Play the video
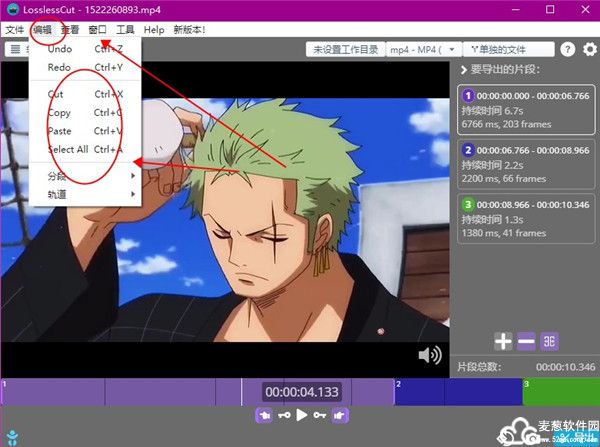This screenshot has width=600, height=447. (x=302, y=415)
